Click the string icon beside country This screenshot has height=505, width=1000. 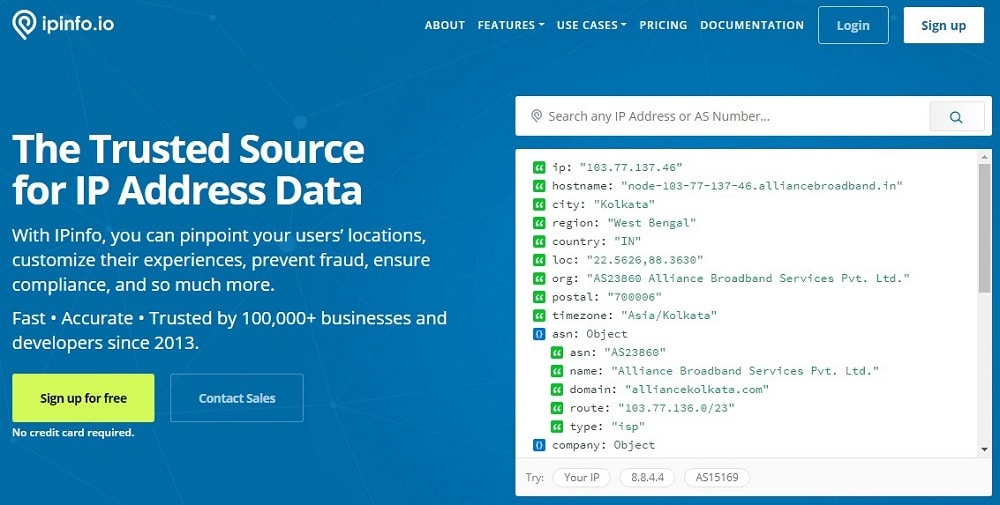pos(540,242)
